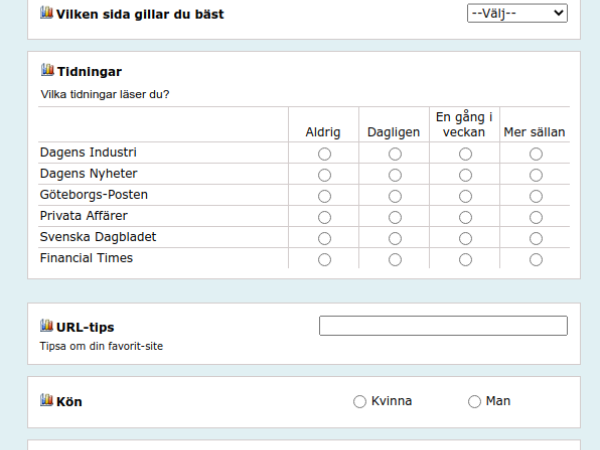This screenshot has height=450, width=600.
Task: Select Mer sällan for Dagens Nyheter
Action: click(536, 175)
